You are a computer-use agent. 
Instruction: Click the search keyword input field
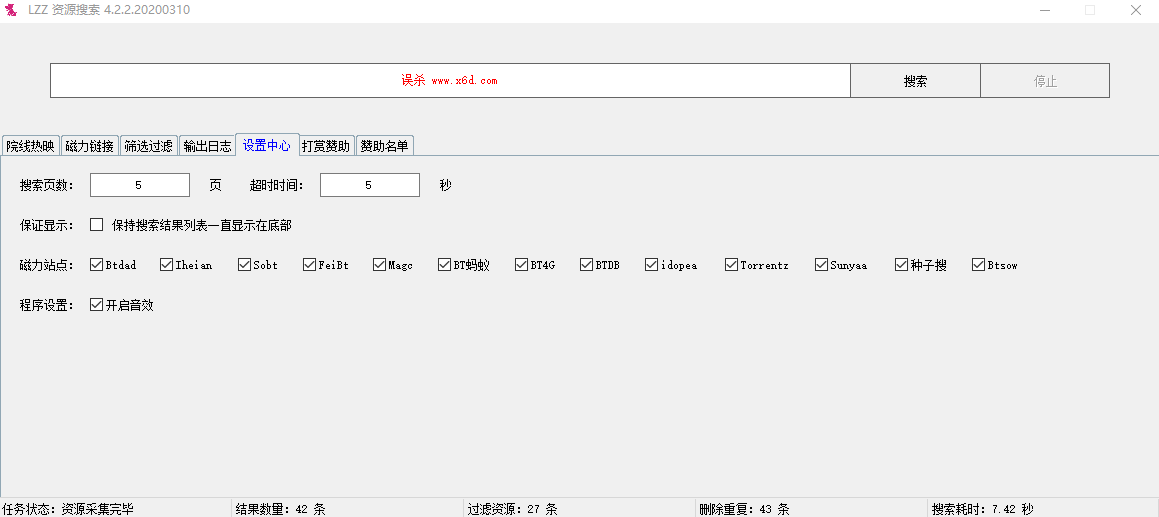(450, 81)
